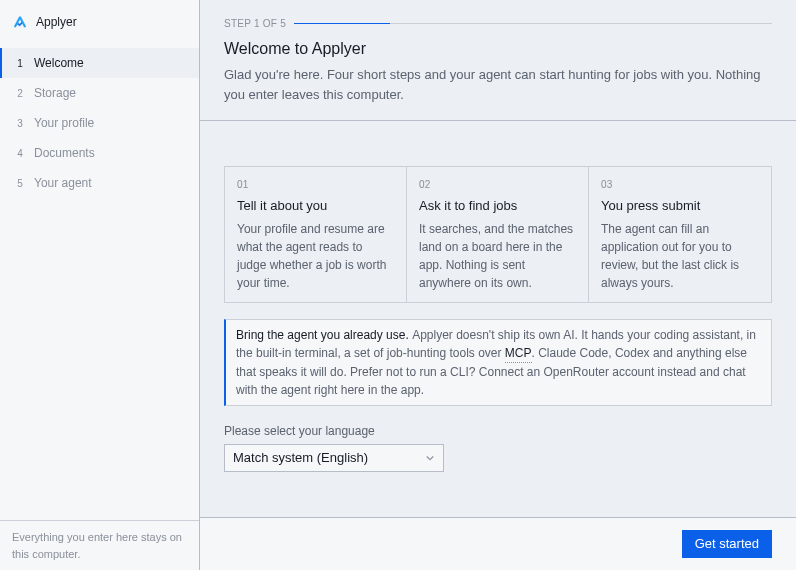This screenshot has height=570, width=796.
Task: Click the 03 card number
Action: pos(607,184)
